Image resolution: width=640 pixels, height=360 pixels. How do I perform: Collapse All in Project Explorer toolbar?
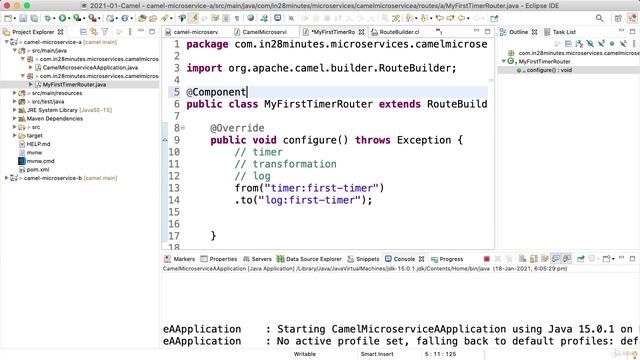tap(83, 31)
